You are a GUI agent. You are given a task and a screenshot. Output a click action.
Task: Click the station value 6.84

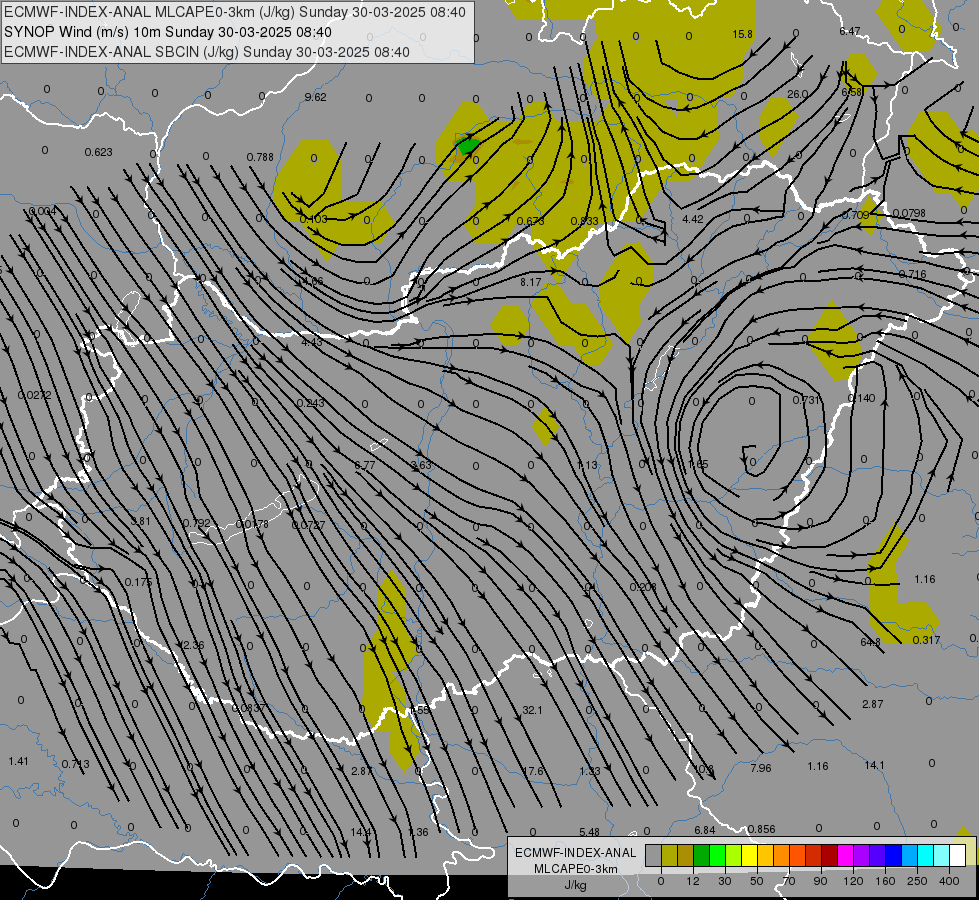(x=704, y=830)
